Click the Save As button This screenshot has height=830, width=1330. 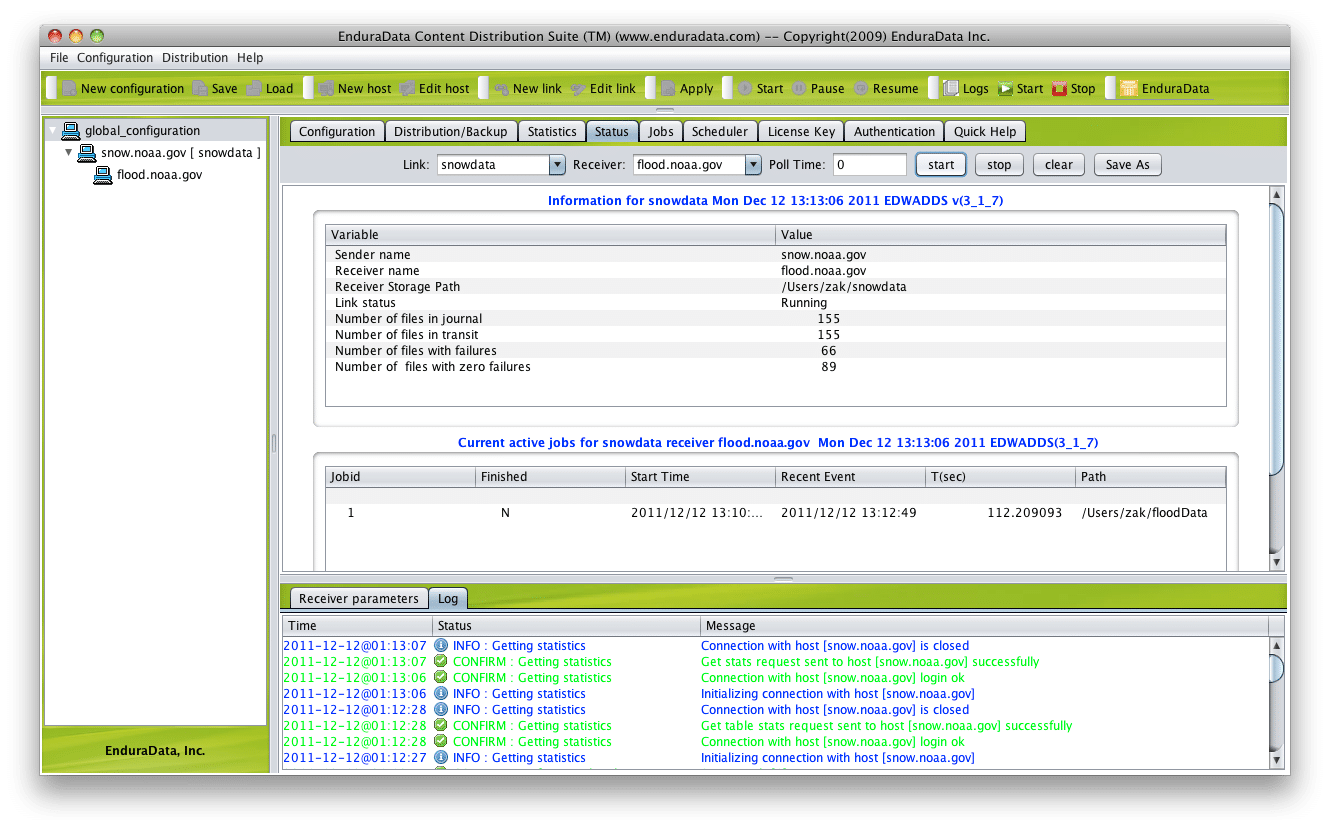coord(1128,165)
